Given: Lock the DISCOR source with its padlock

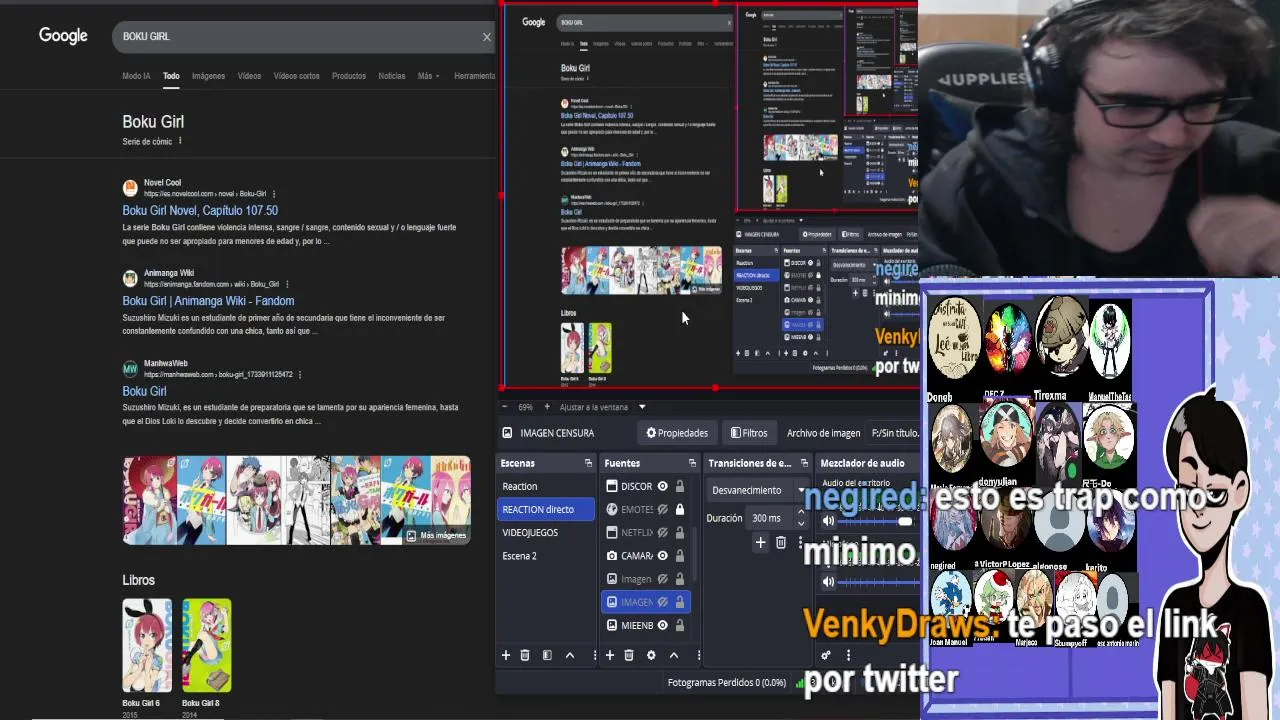Looking at the screenshot, I should point(679,486).
